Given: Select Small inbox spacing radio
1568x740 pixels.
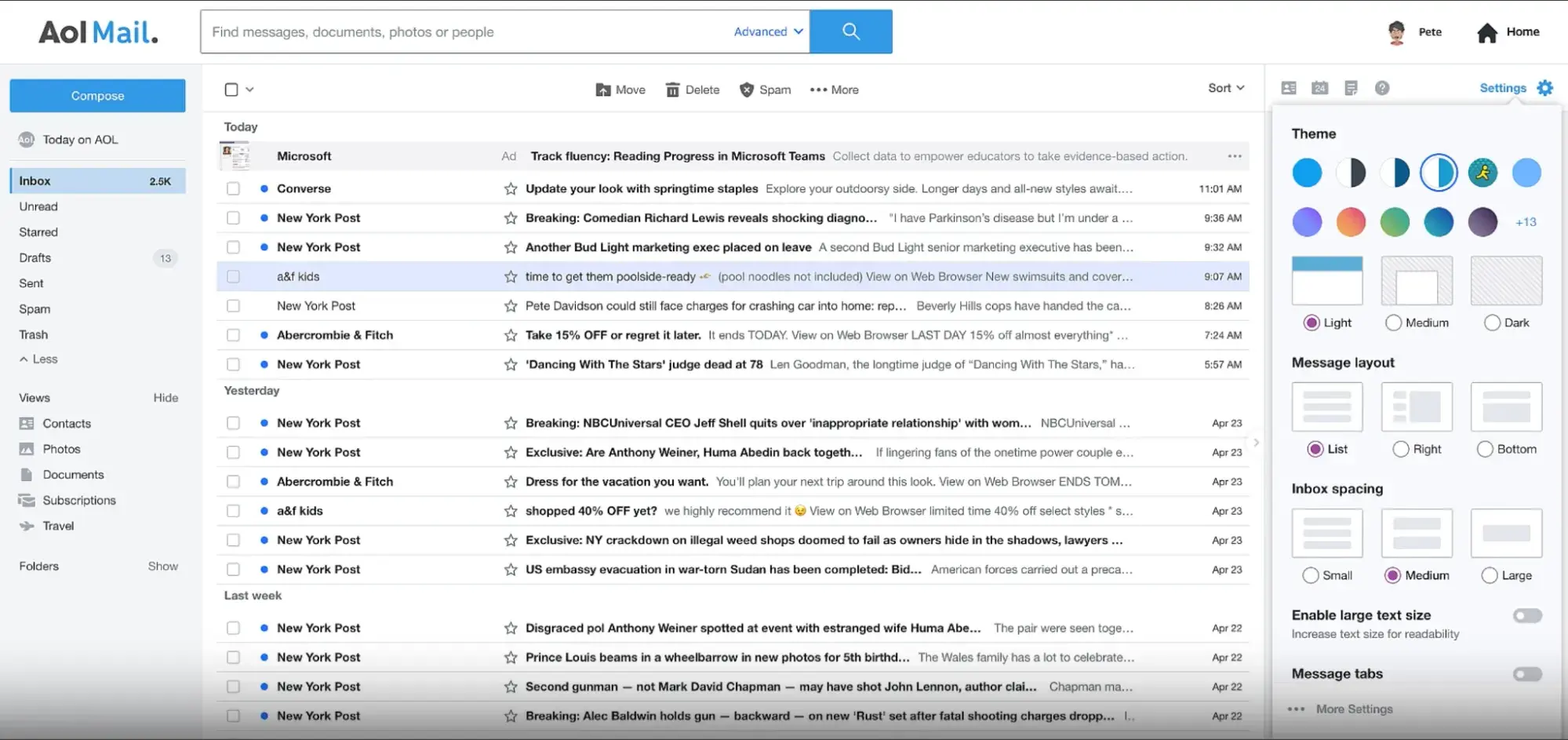Looking at the screenshot, I should click(x=1310, y=575).
